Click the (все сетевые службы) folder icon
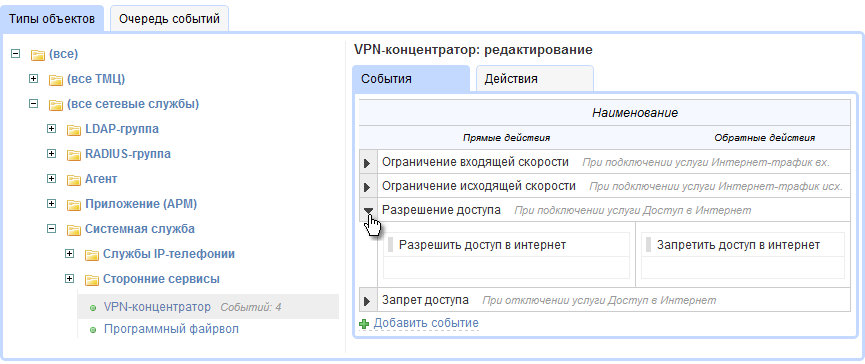This screenshot has height=364, width=865. point(56,105)
